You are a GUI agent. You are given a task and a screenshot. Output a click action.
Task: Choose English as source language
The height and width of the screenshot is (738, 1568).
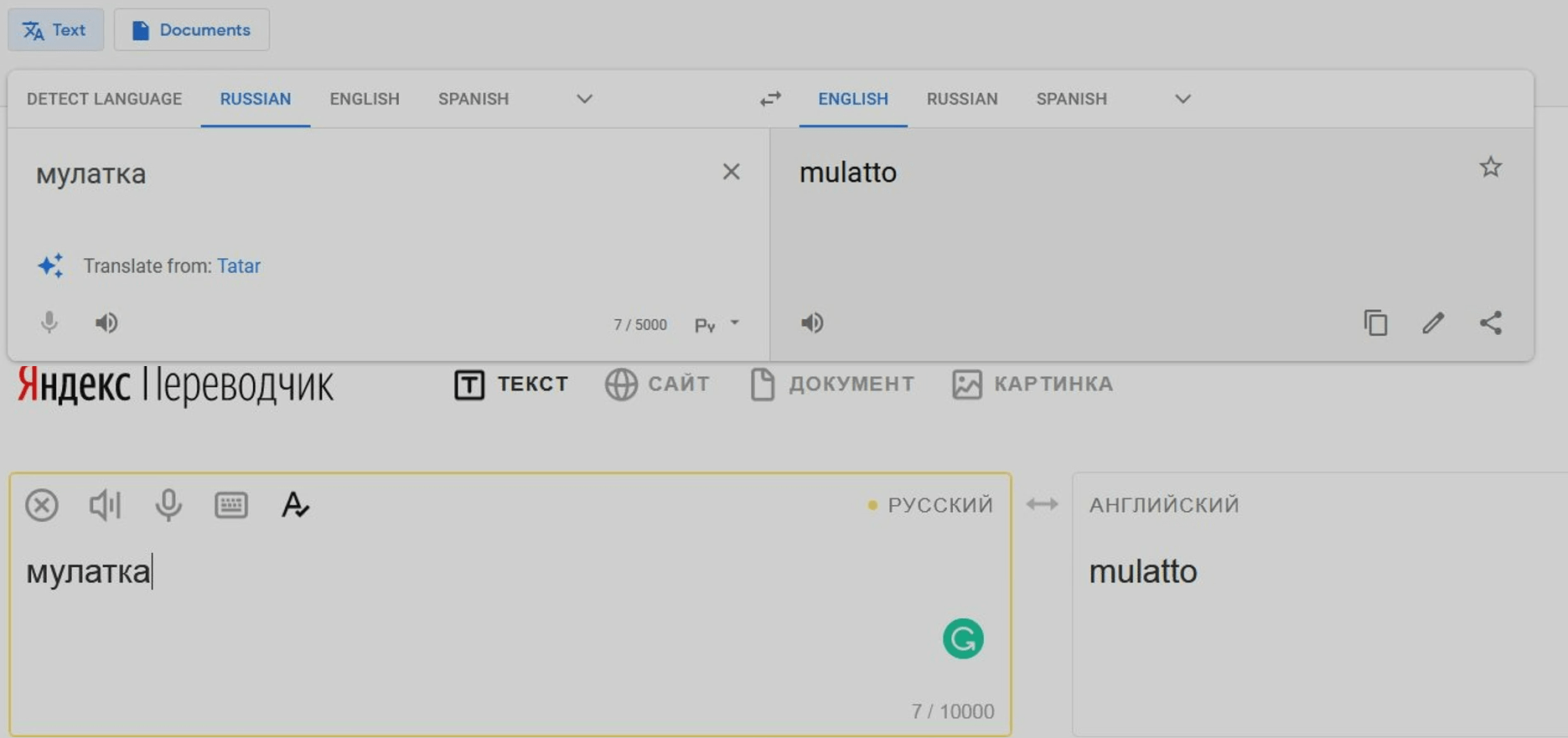pyautogui.click(x=365, y=99)
